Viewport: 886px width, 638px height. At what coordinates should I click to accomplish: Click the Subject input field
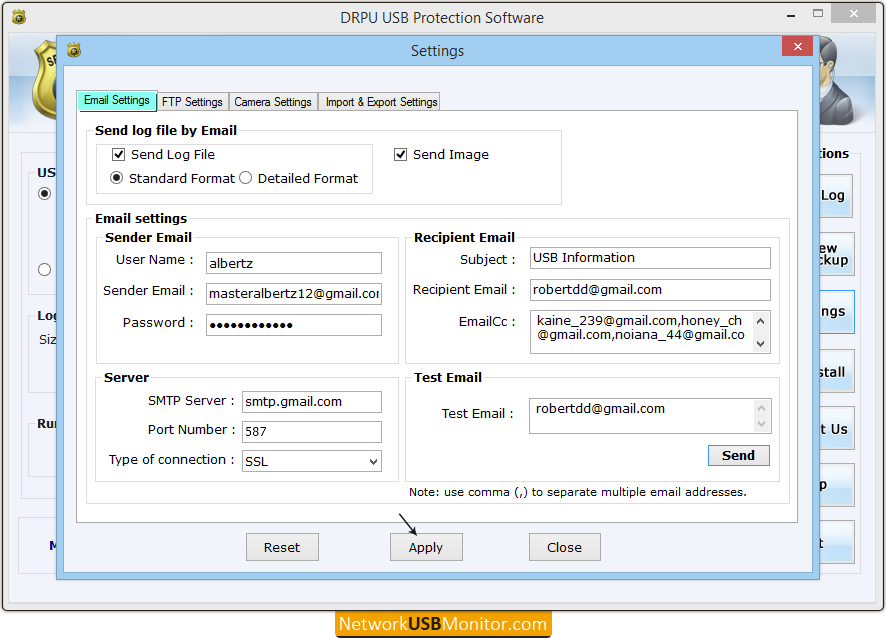650,258
